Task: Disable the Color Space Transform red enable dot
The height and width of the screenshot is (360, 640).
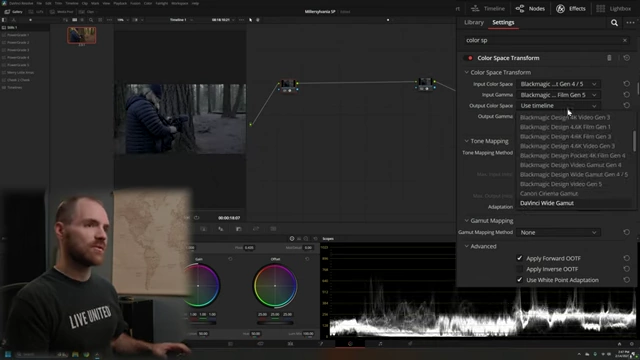Action: [x=470, y=58]
